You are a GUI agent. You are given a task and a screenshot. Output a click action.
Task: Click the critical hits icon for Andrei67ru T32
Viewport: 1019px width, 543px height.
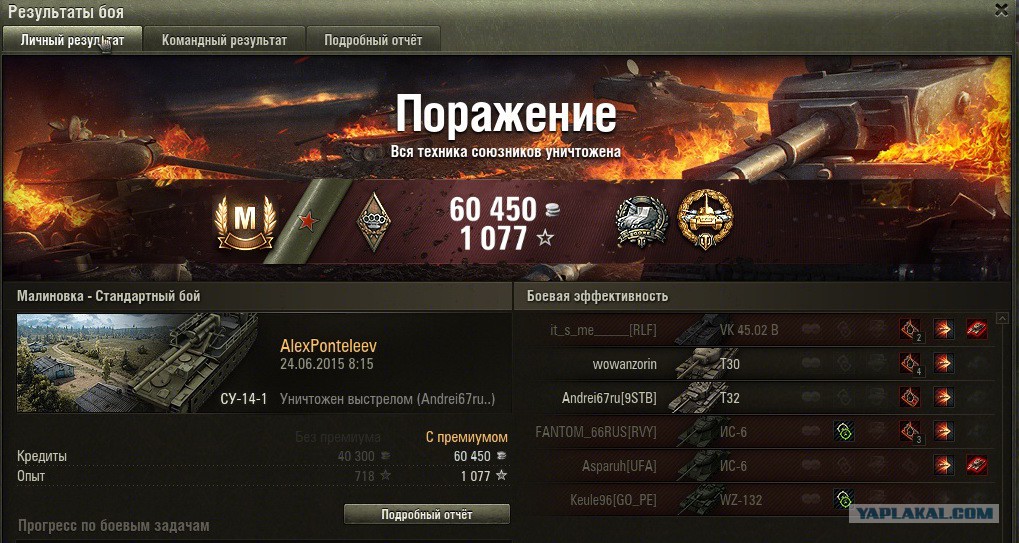pyautogui.click(x=910, y=396)
